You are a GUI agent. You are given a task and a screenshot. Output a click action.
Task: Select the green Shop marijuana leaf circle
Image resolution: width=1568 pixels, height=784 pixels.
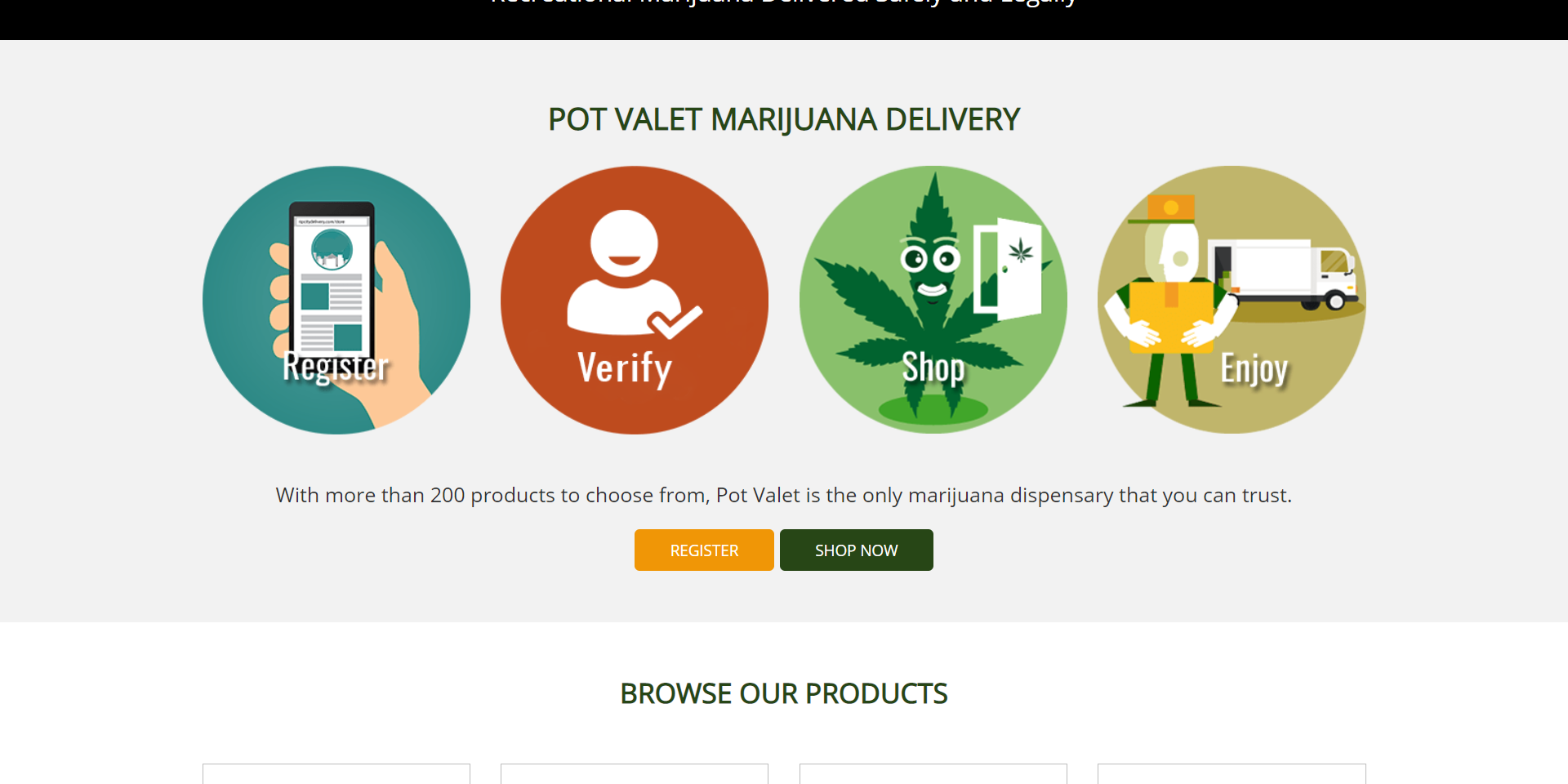pyautogui.click(x=933, y=300)
